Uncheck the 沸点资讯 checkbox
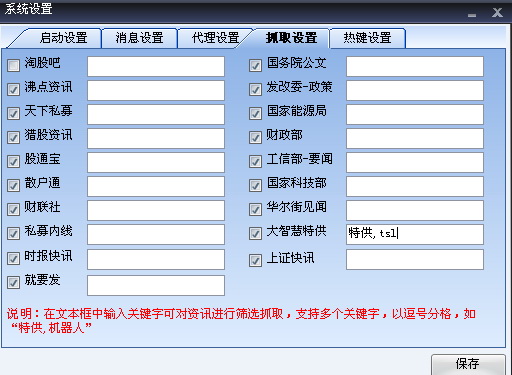The width and height of the screenshot is (512, 375). 13,89
